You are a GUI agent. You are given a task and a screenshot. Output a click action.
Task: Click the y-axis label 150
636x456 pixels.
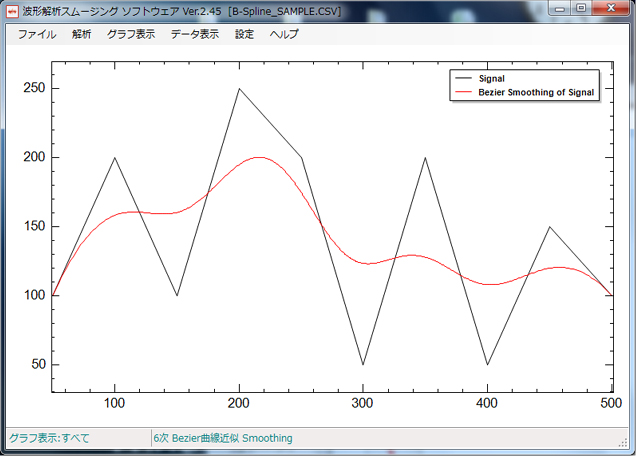34,226
